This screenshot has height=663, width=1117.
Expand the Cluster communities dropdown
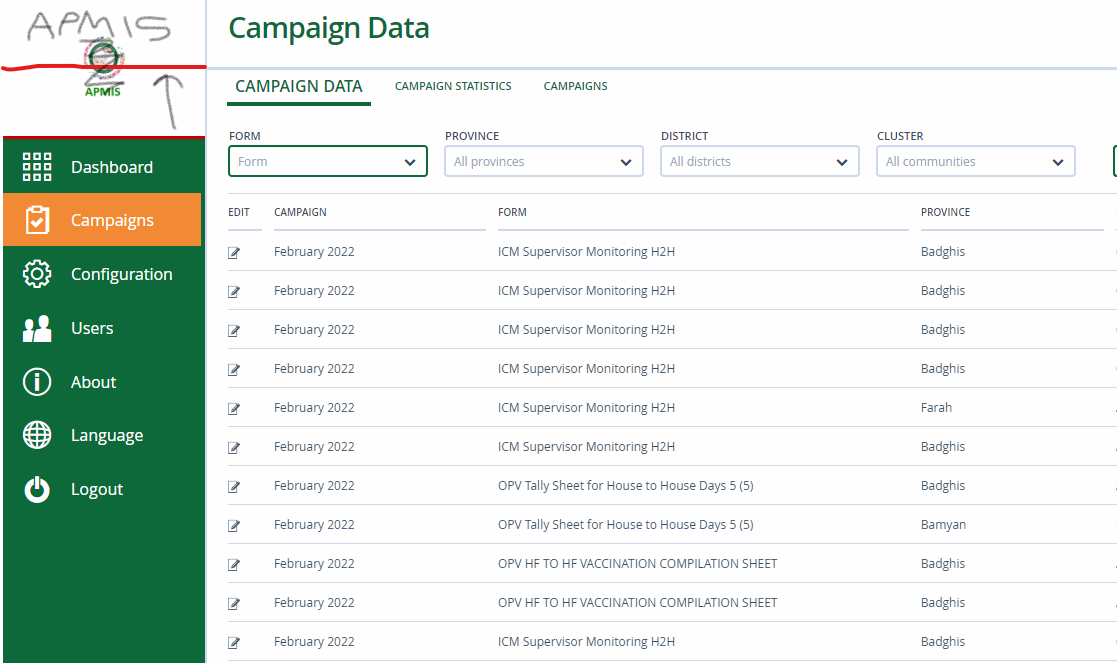pyautogui.click(x=975, y=161)
